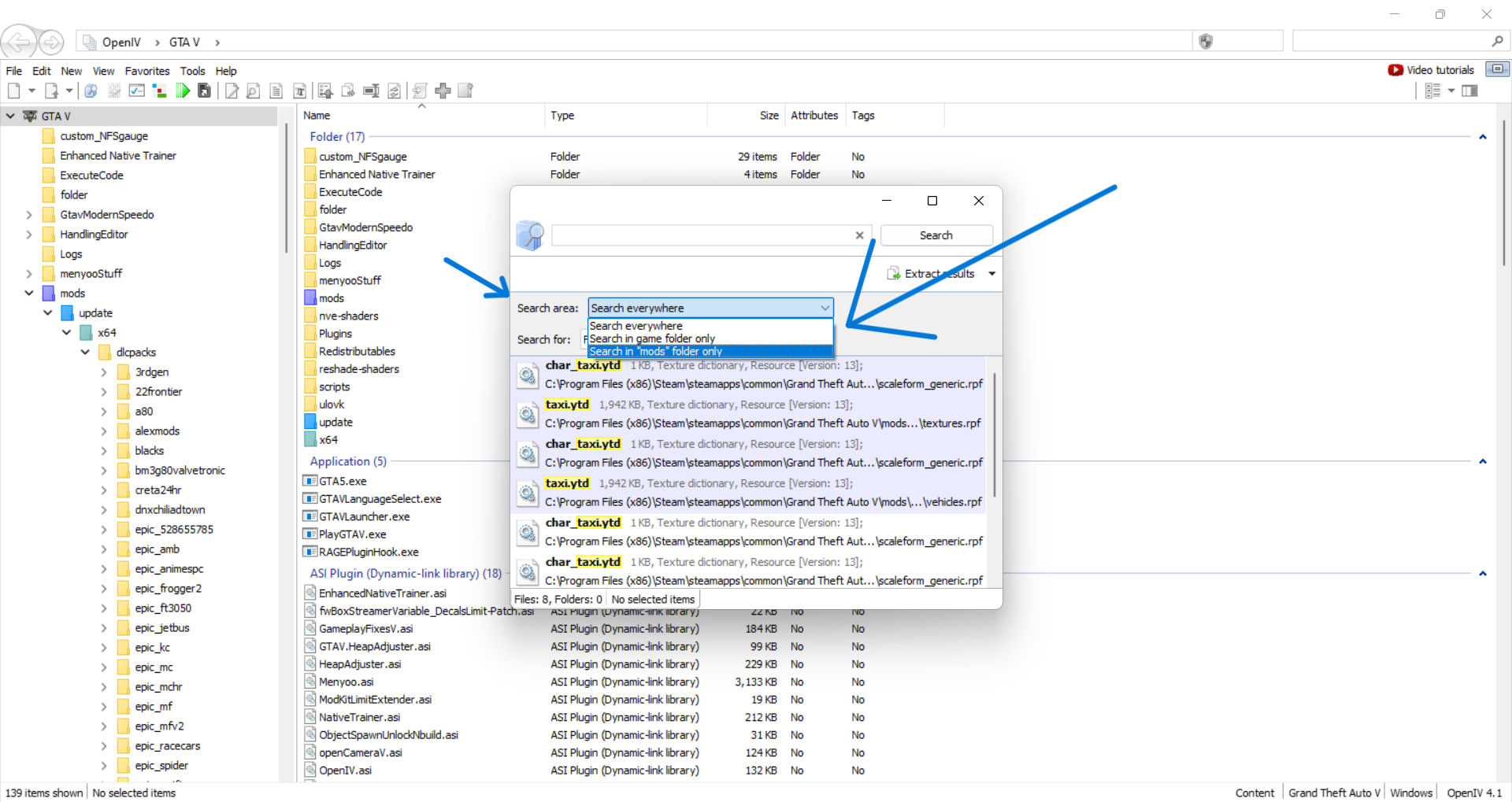The image size is (1512, 802).
Task: Click the edit page pencil toolbar icon
Action: click(232, 91)
